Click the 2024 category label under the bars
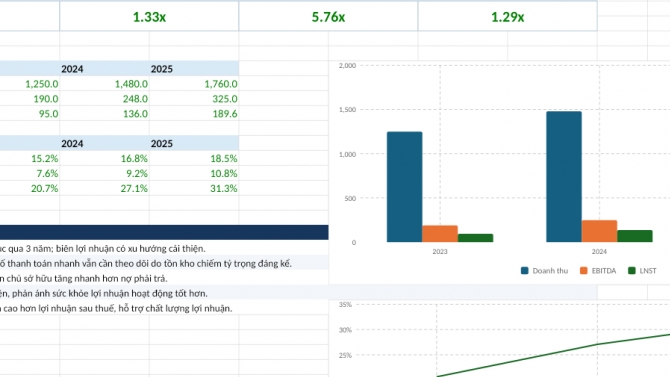 599,251
